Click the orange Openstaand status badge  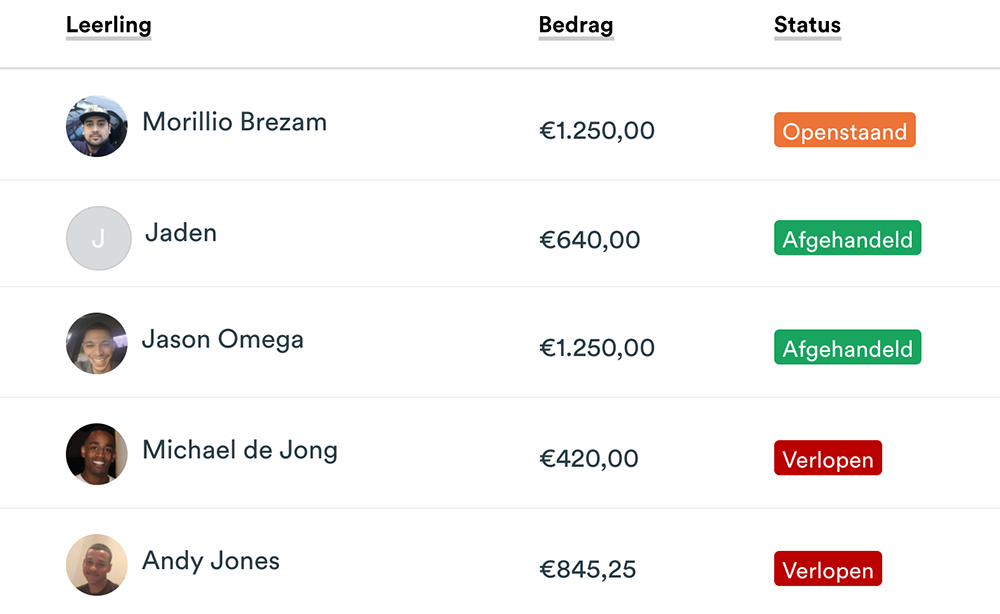pos(844,131)
